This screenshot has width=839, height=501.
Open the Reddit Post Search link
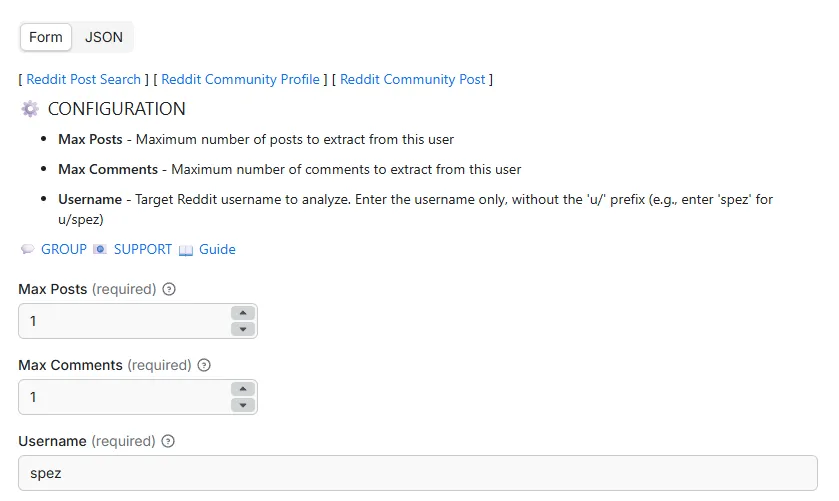tap(83, 79)
